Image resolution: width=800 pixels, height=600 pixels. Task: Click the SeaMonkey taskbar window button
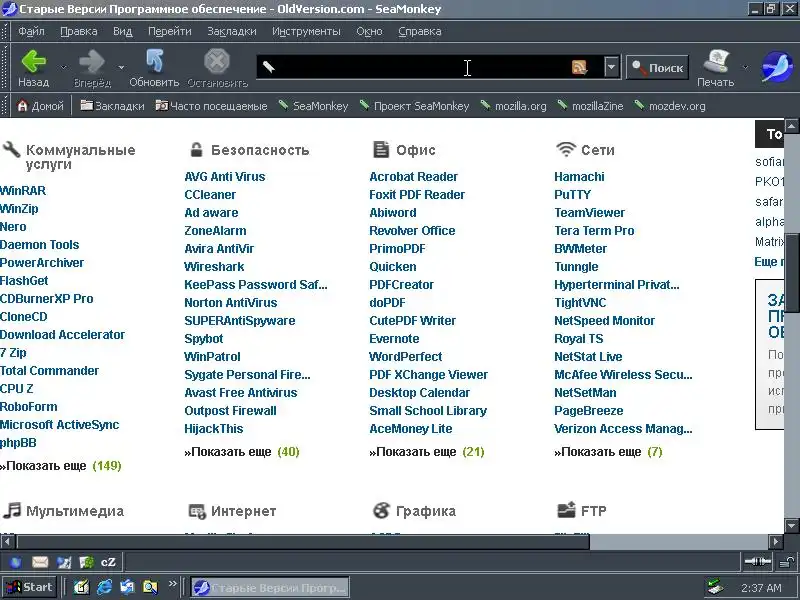270,588
